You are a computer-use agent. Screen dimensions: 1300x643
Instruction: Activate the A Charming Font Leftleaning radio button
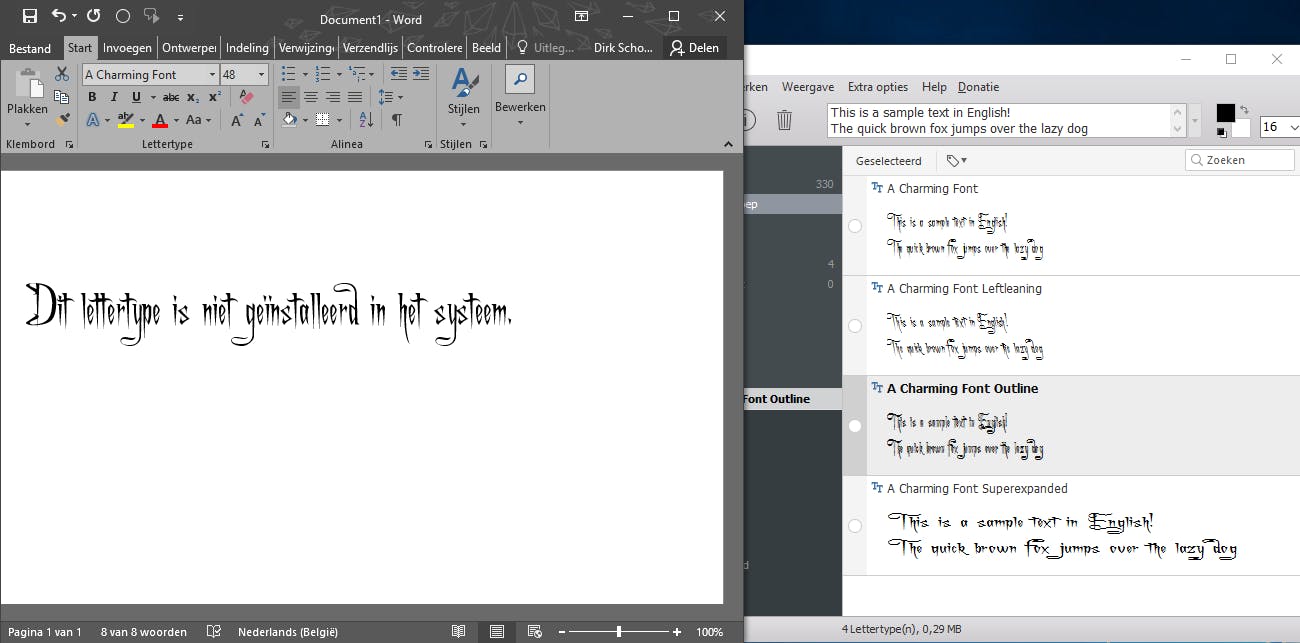(x=855, y=326)
